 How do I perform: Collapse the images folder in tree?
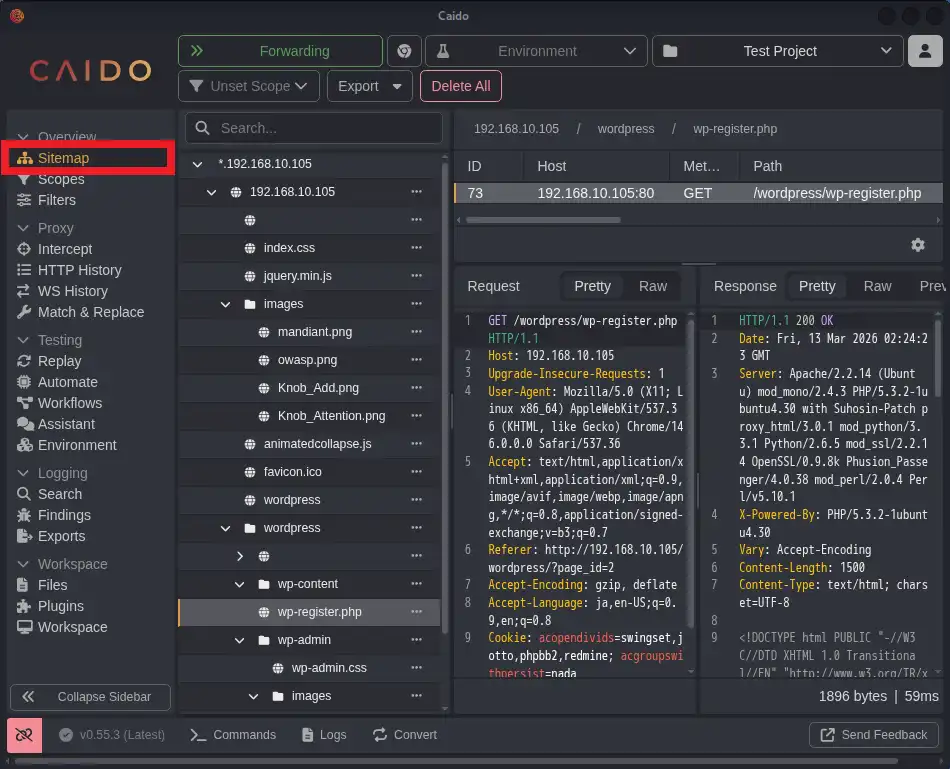tap(226, 304)
